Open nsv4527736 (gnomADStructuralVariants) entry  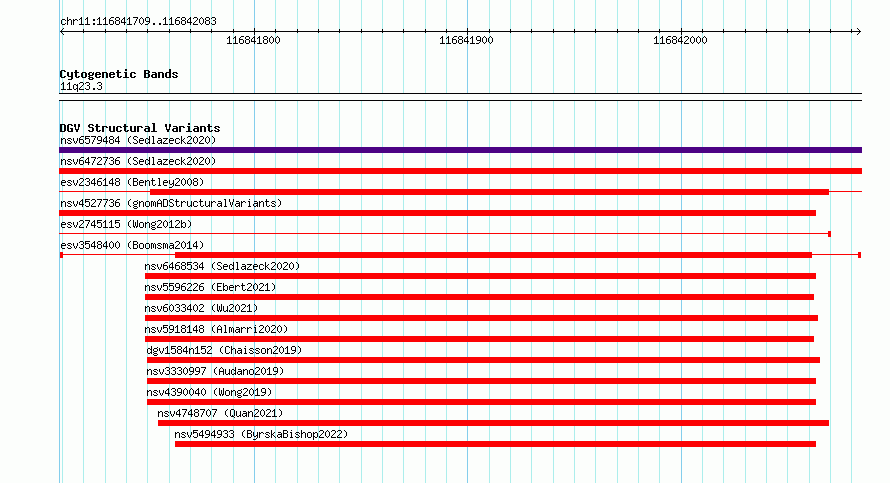(x=171, y=203)
